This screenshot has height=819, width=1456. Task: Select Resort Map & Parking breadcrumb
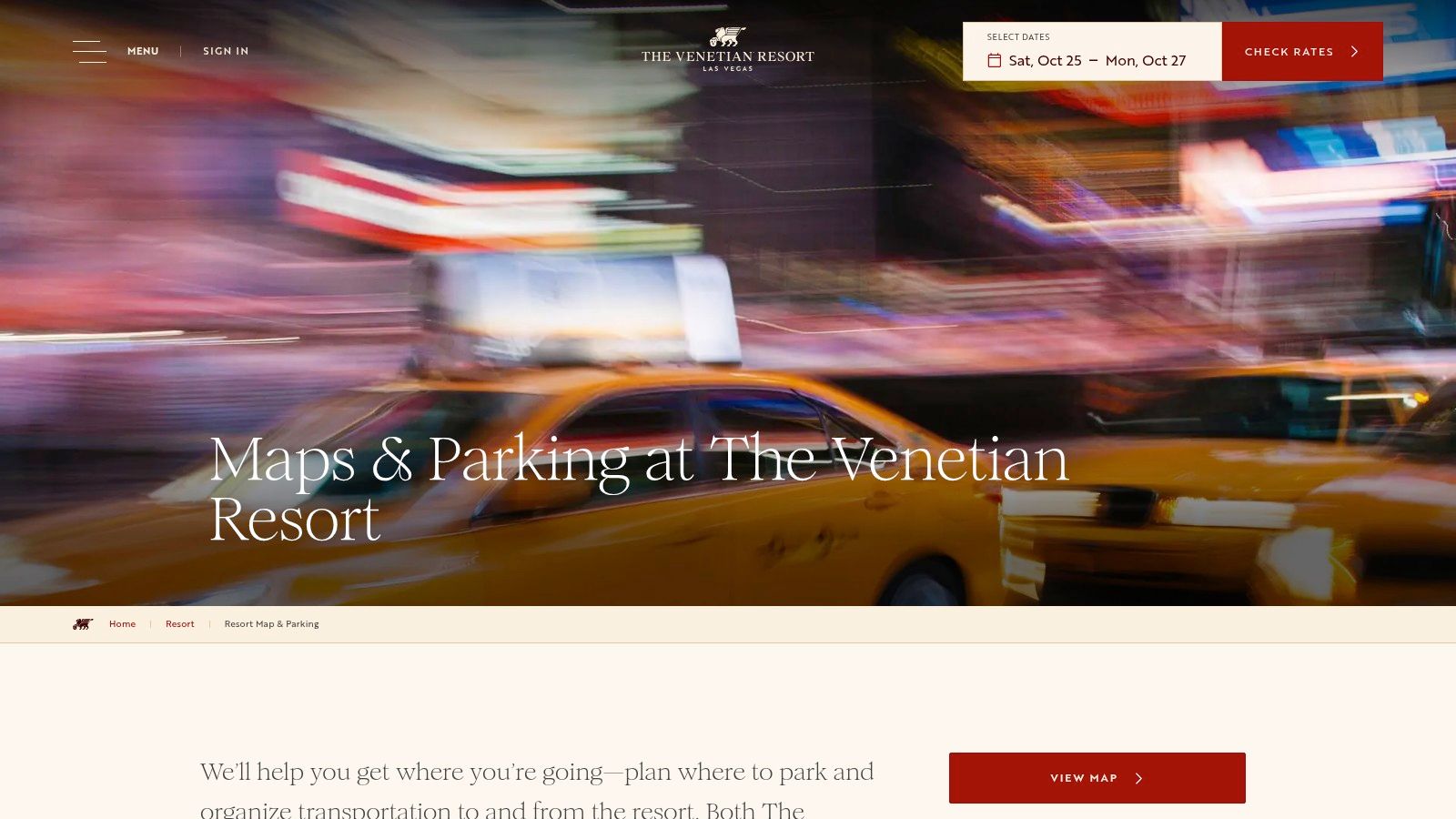click(271, 624)
